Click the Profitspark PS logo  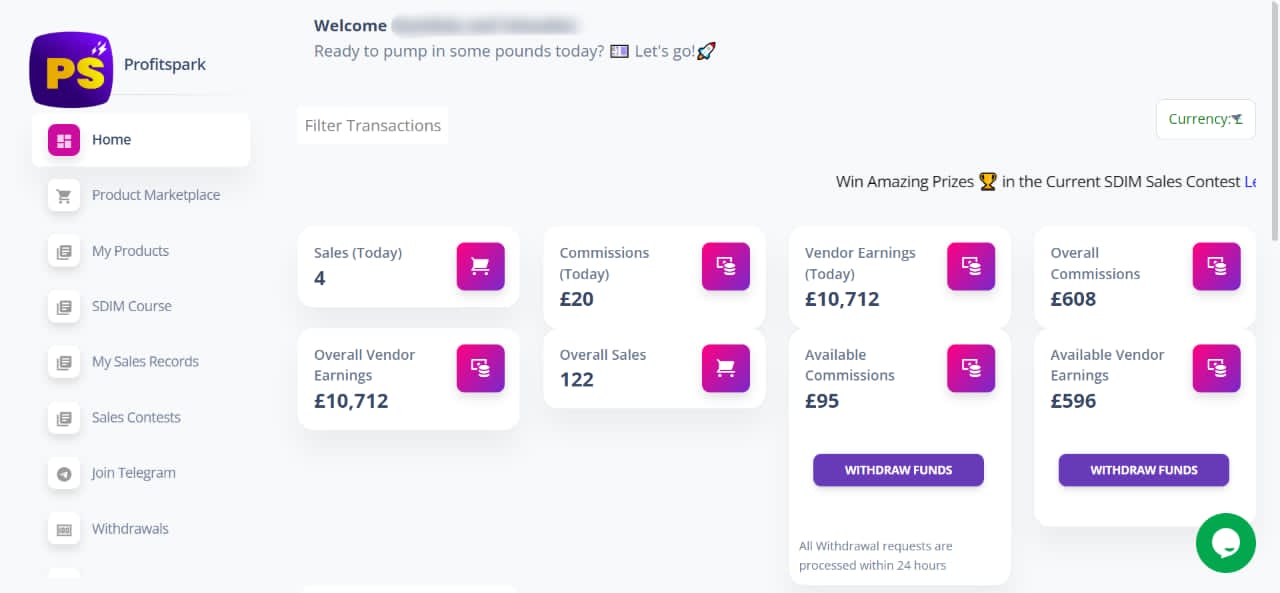tap(70, 68)
